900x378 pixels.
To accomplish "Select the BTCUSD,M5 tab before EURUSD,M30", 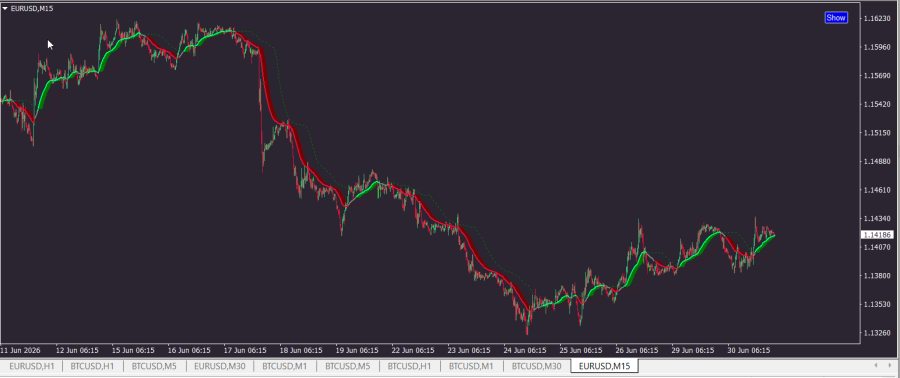I will (x=154, y=366).
